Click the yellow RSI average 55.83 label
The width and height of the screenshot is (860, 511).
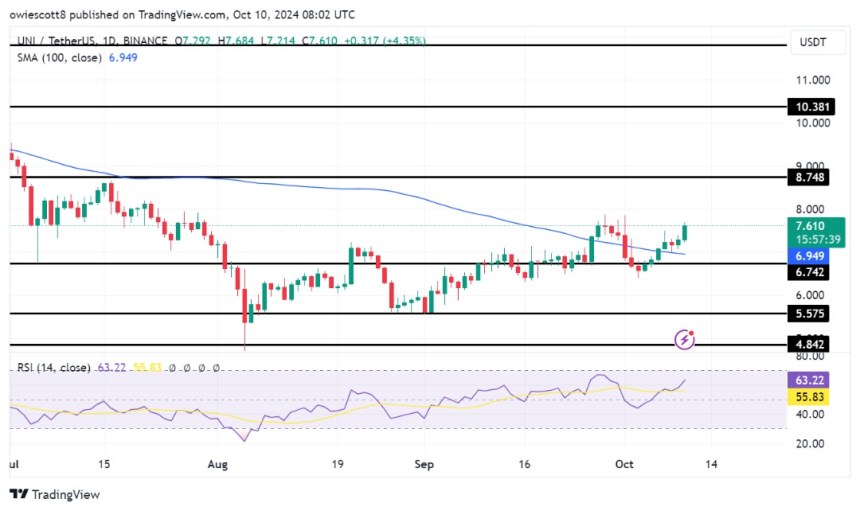(808, 397)
